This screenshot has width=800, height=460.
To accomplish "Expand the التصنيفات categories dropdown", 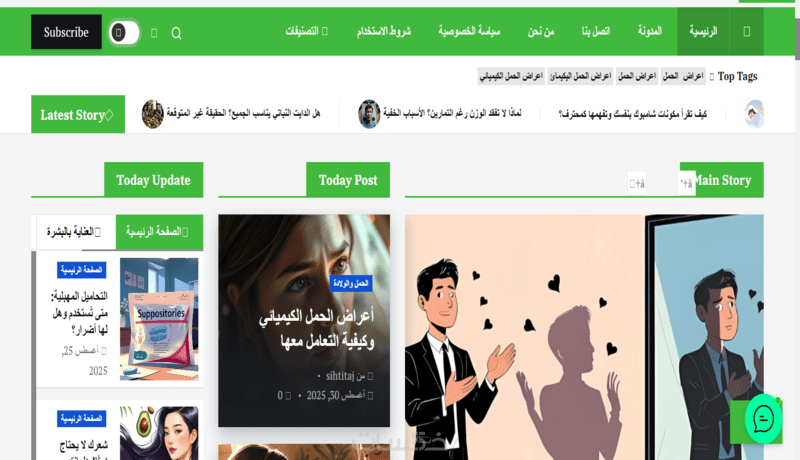I will click(307, 31).
